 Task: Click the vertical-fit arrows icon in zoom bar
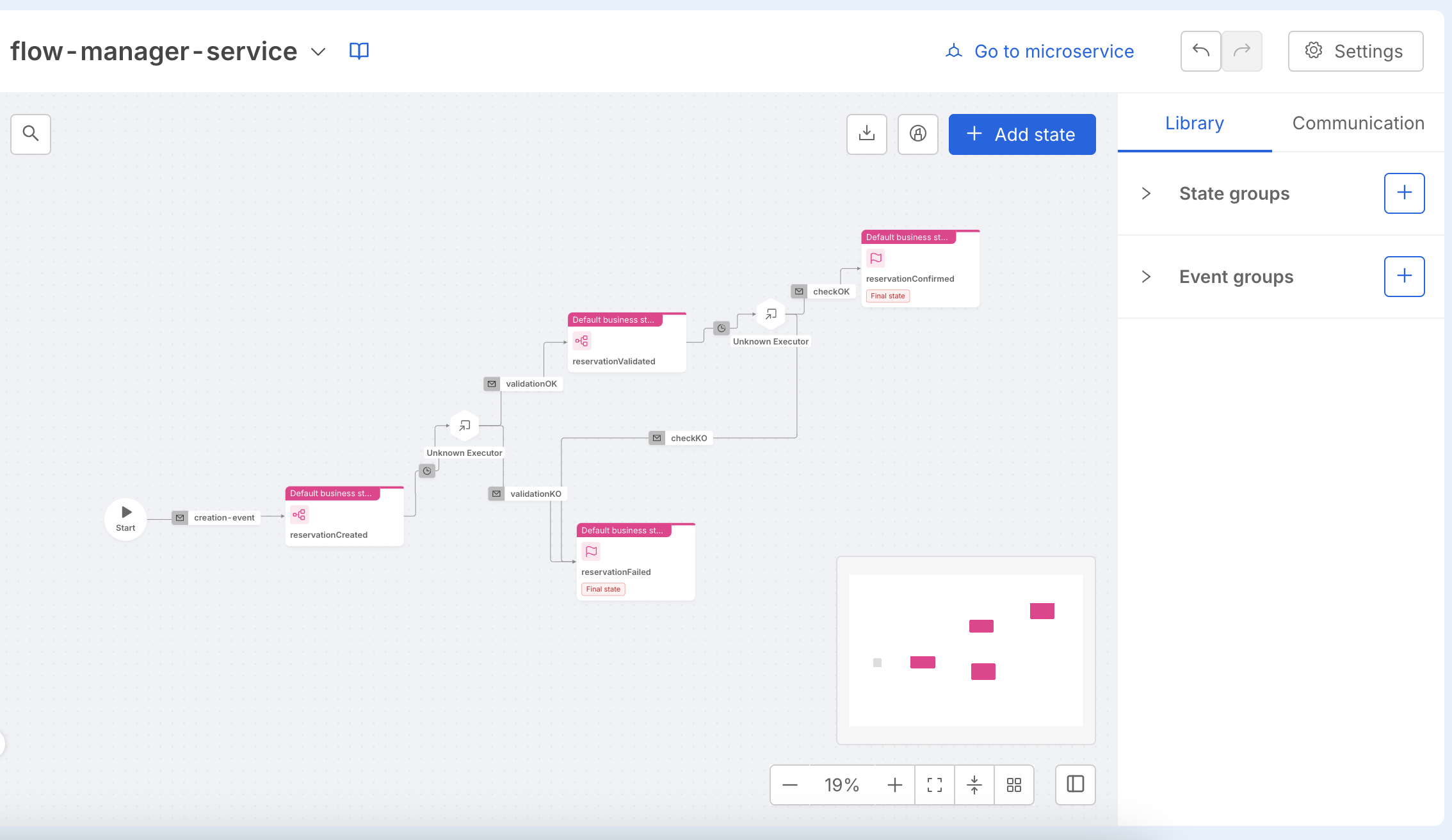[x=974, y=785]
